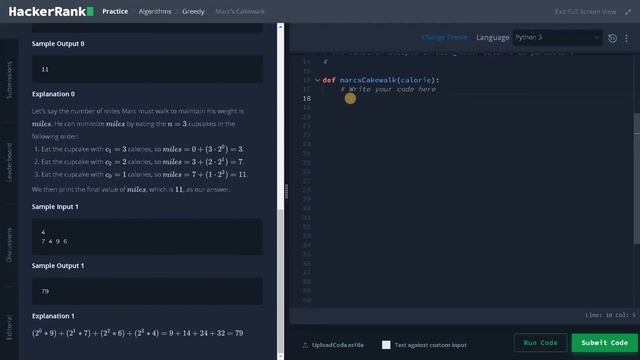Click the code editor vertical scrollbar
The image size is (640, 360).
(637, 180)
